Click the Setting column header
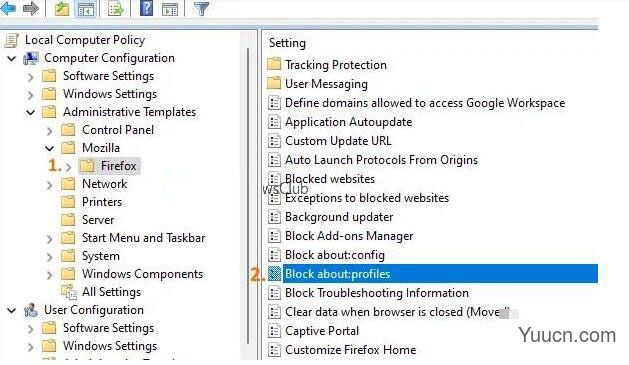Screen dimensions: 629x365 (x=287, y=43)
